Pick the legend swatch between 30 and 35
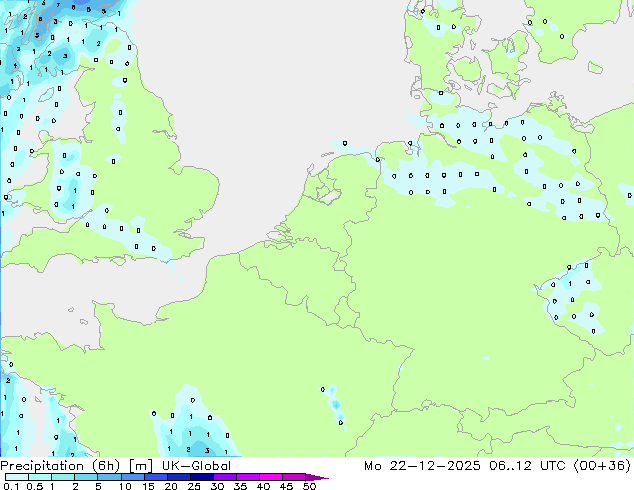 (224, 477)
